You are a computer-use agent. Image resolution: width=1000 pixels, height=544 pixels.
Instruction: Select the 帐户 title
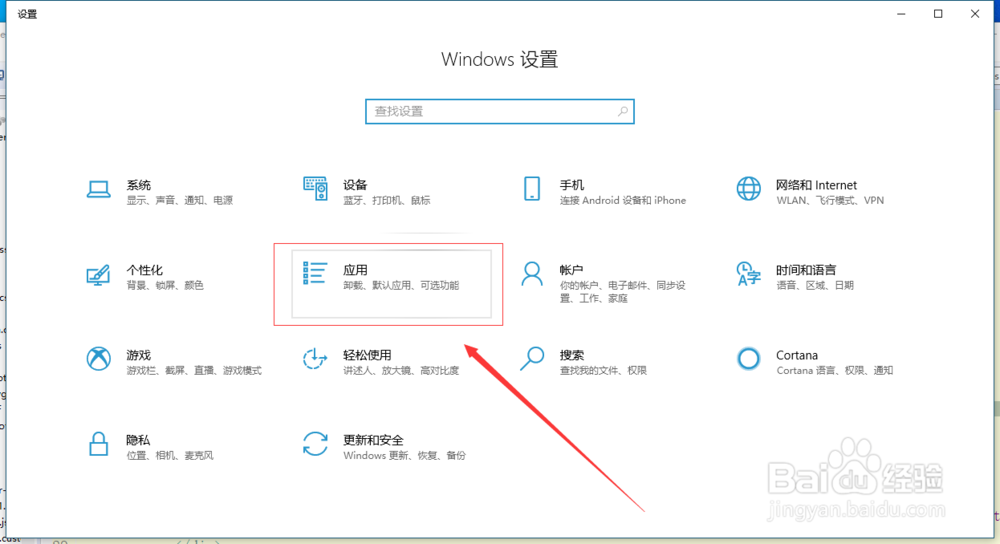click(x=572, y=270)
